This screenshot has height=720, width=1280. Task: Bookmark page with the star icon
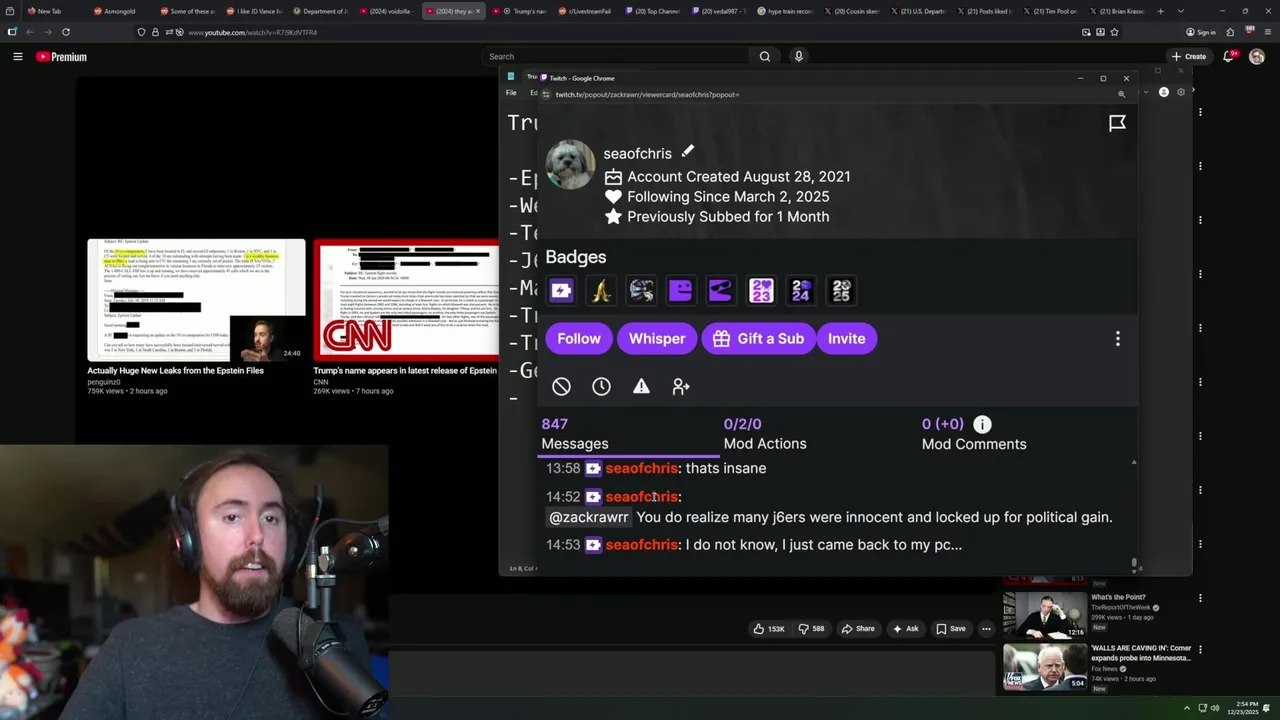click(1114, 32)
